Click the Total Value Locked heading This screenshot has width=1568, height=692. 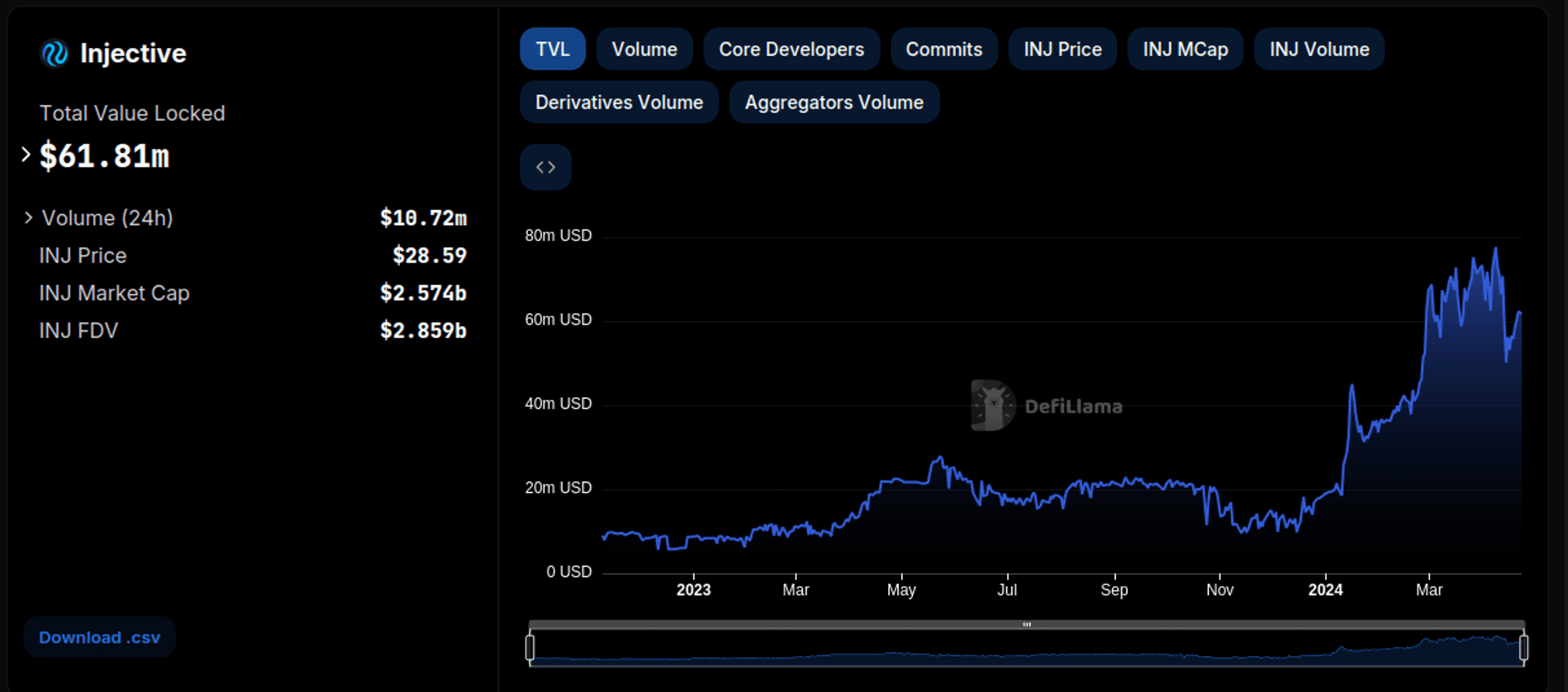point(132,113)
